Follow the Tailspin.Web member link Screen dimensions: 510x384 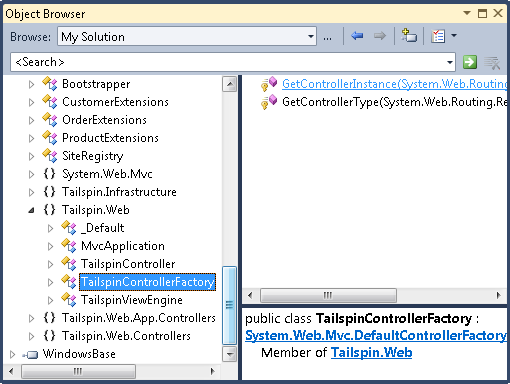coord(371,353)
